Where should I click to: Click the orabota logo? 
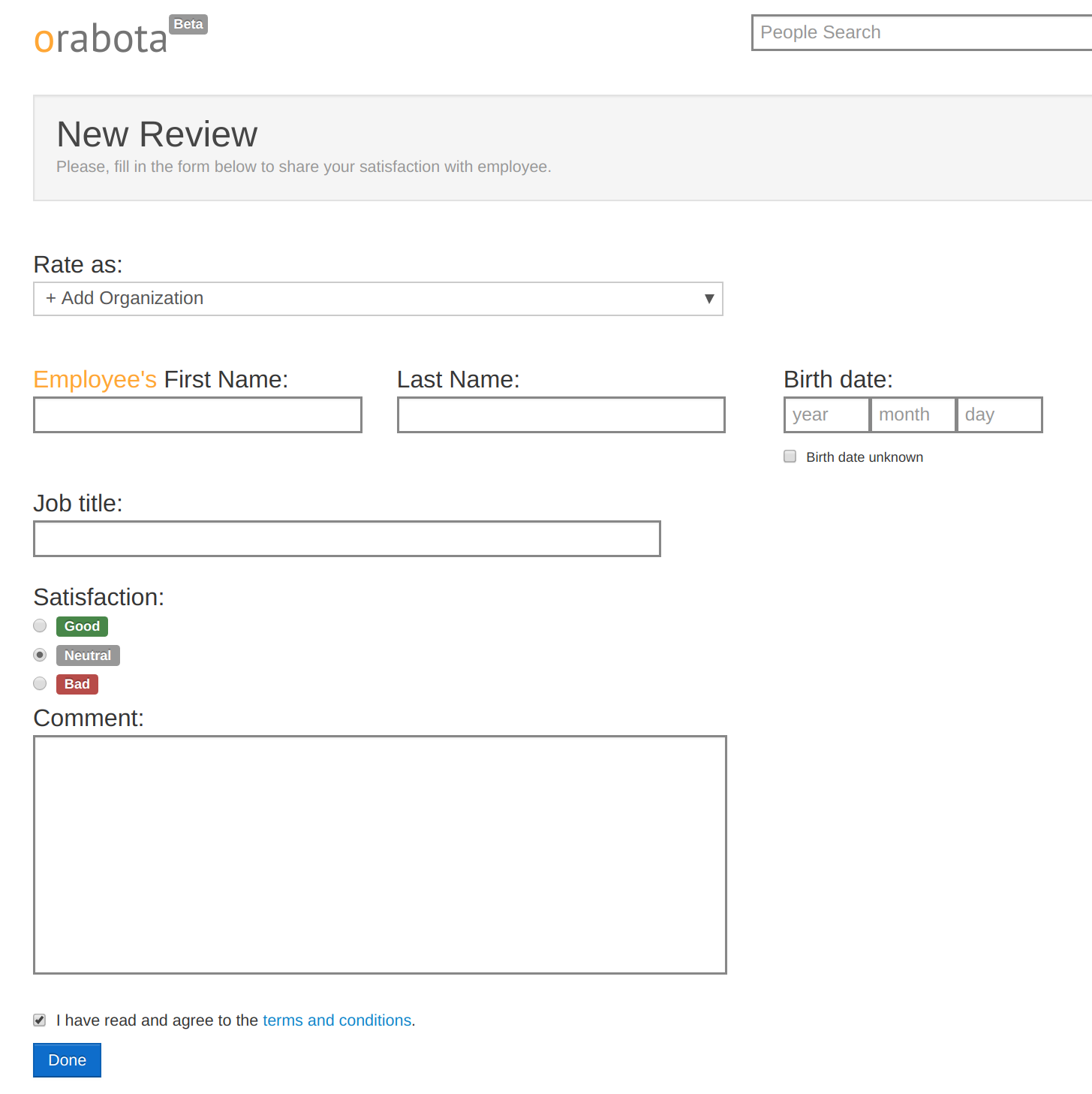101,39
